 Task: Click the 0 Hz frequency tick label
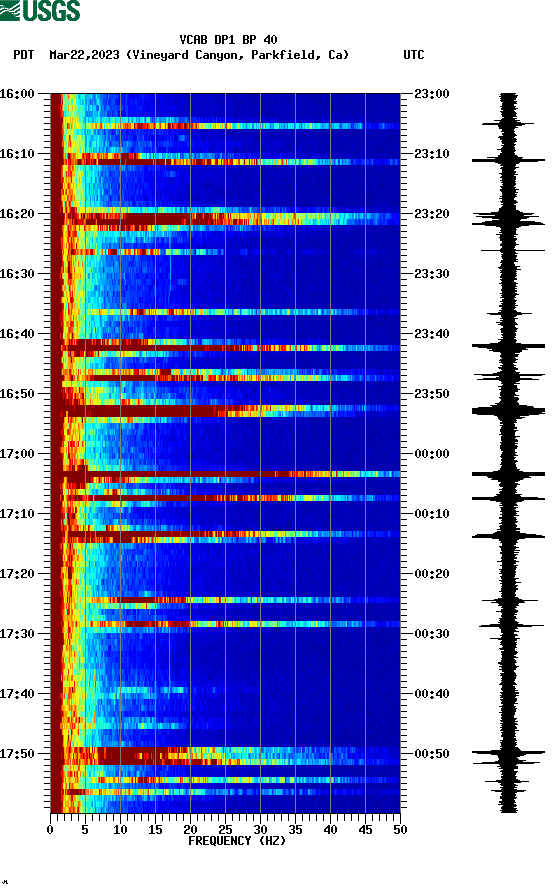coord(50,830)
